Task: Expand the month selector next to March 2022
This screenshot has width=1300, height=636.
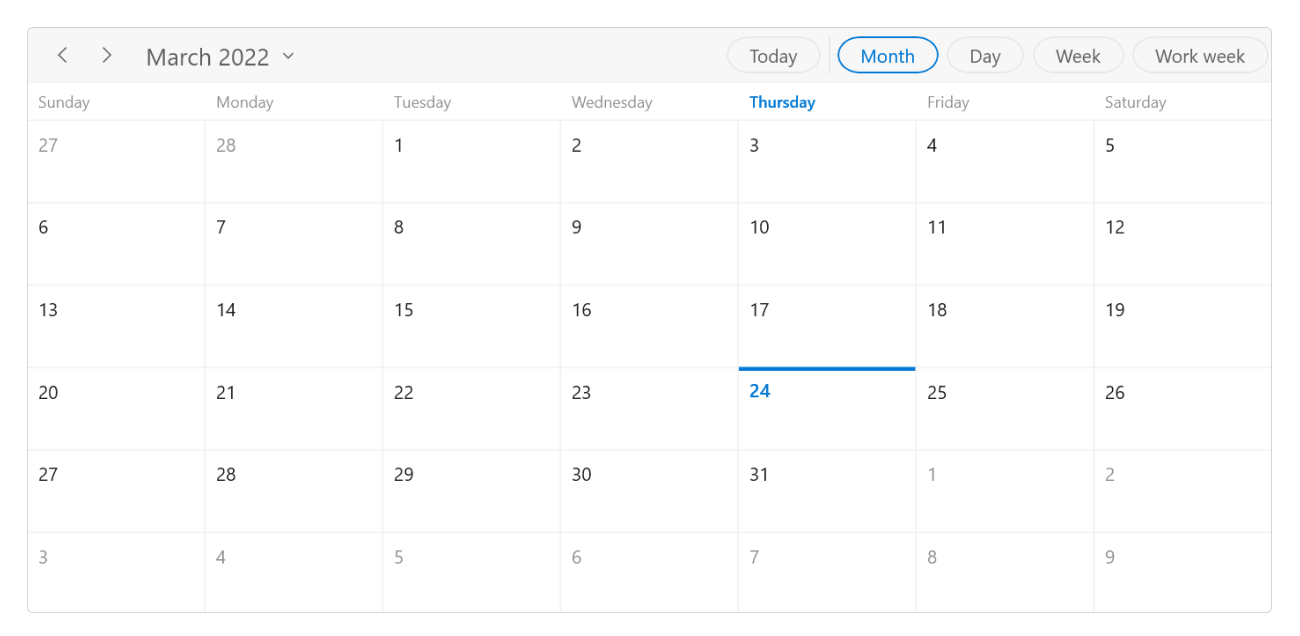Action: click(288, 57)
